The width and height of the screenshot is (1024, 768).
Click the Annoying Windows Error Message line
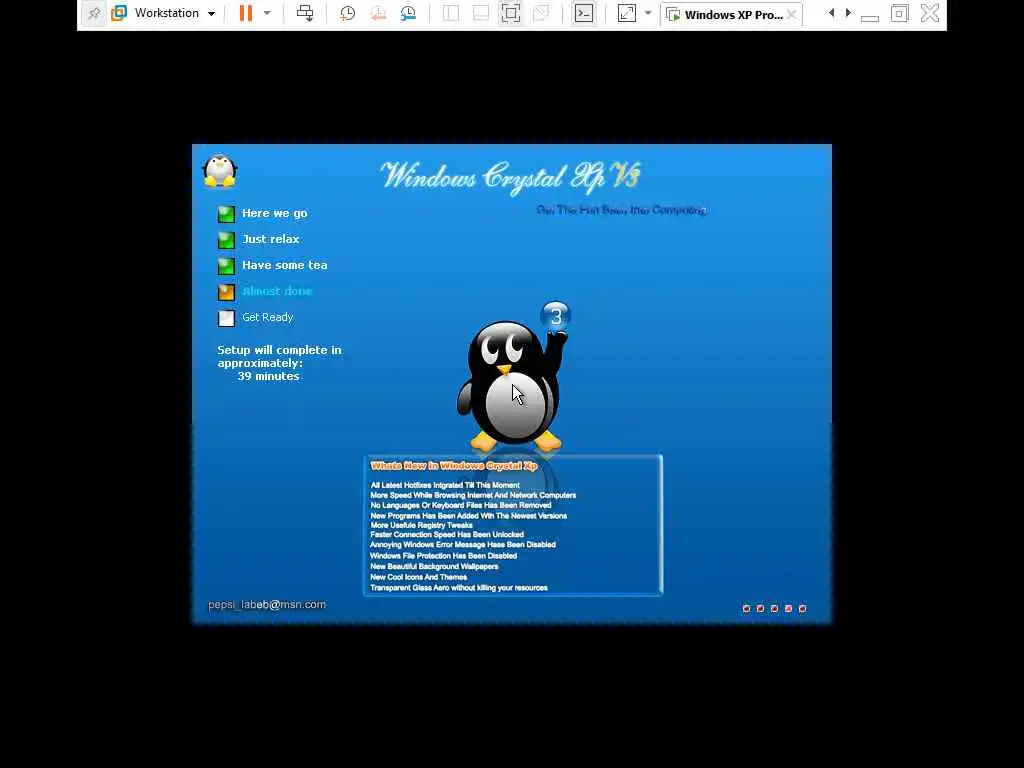coord(463,544)
